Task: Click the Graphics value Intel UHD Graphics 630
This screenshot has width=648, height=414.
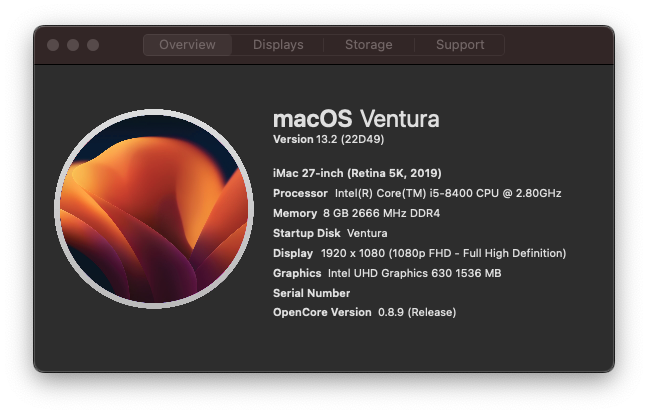Action: 415,273
